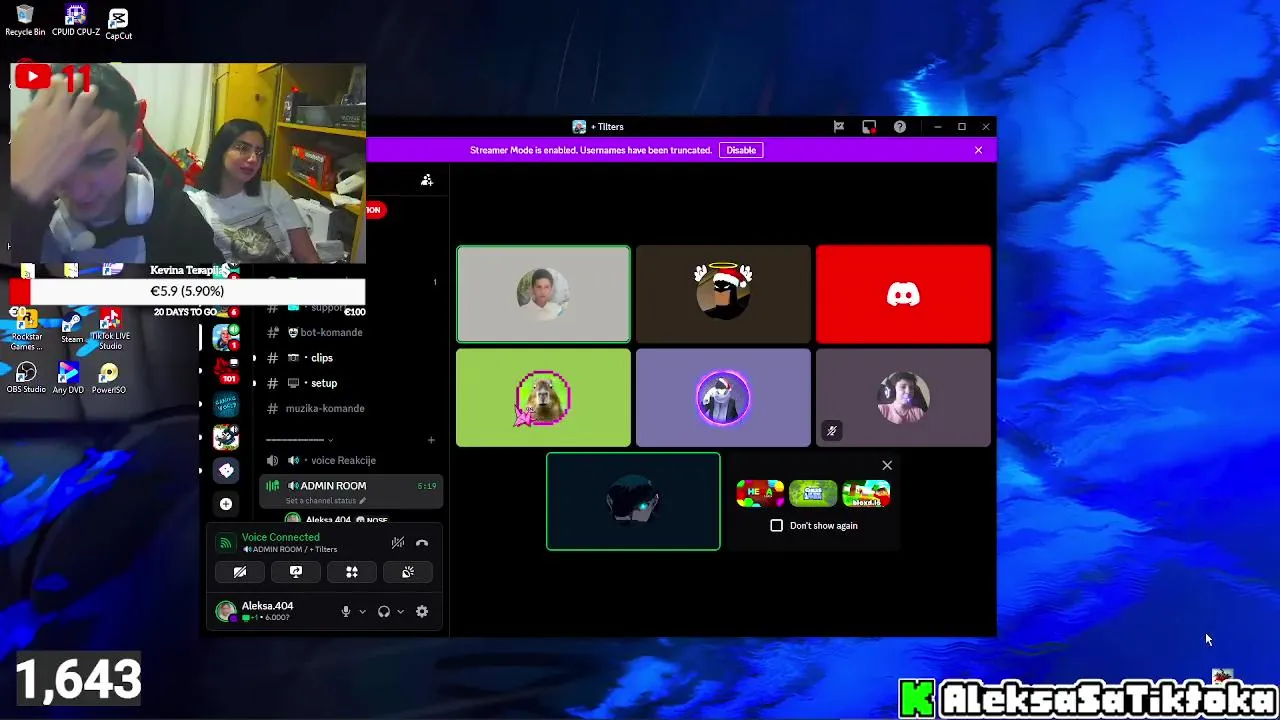Start an activity button
Screen dimensions: 1280x720
[352, 572]
